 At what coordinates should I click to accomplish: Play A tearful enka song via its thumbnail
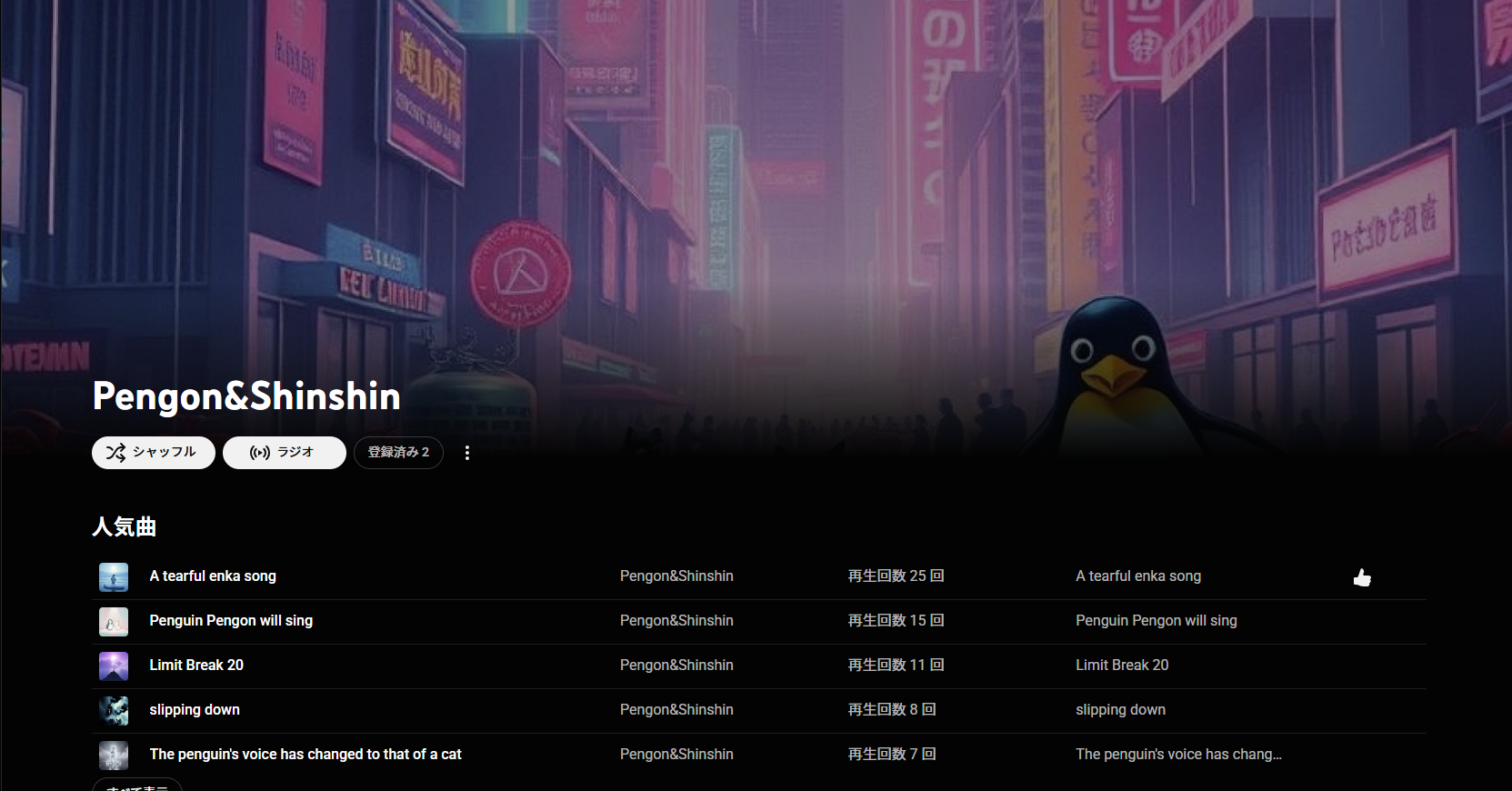(114, 577)
